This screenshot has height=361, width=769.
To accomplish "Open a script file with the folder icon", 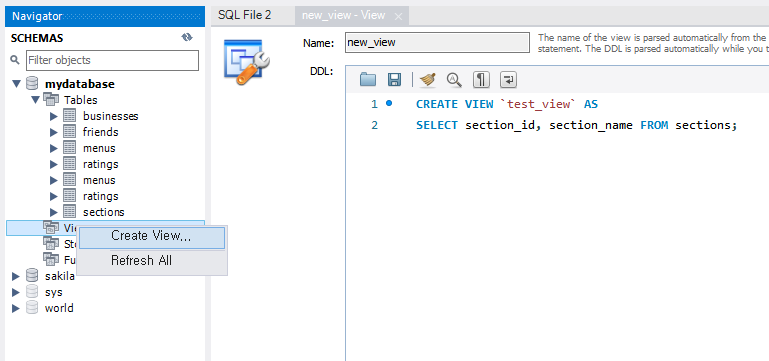I will click(x=368, y=79).
